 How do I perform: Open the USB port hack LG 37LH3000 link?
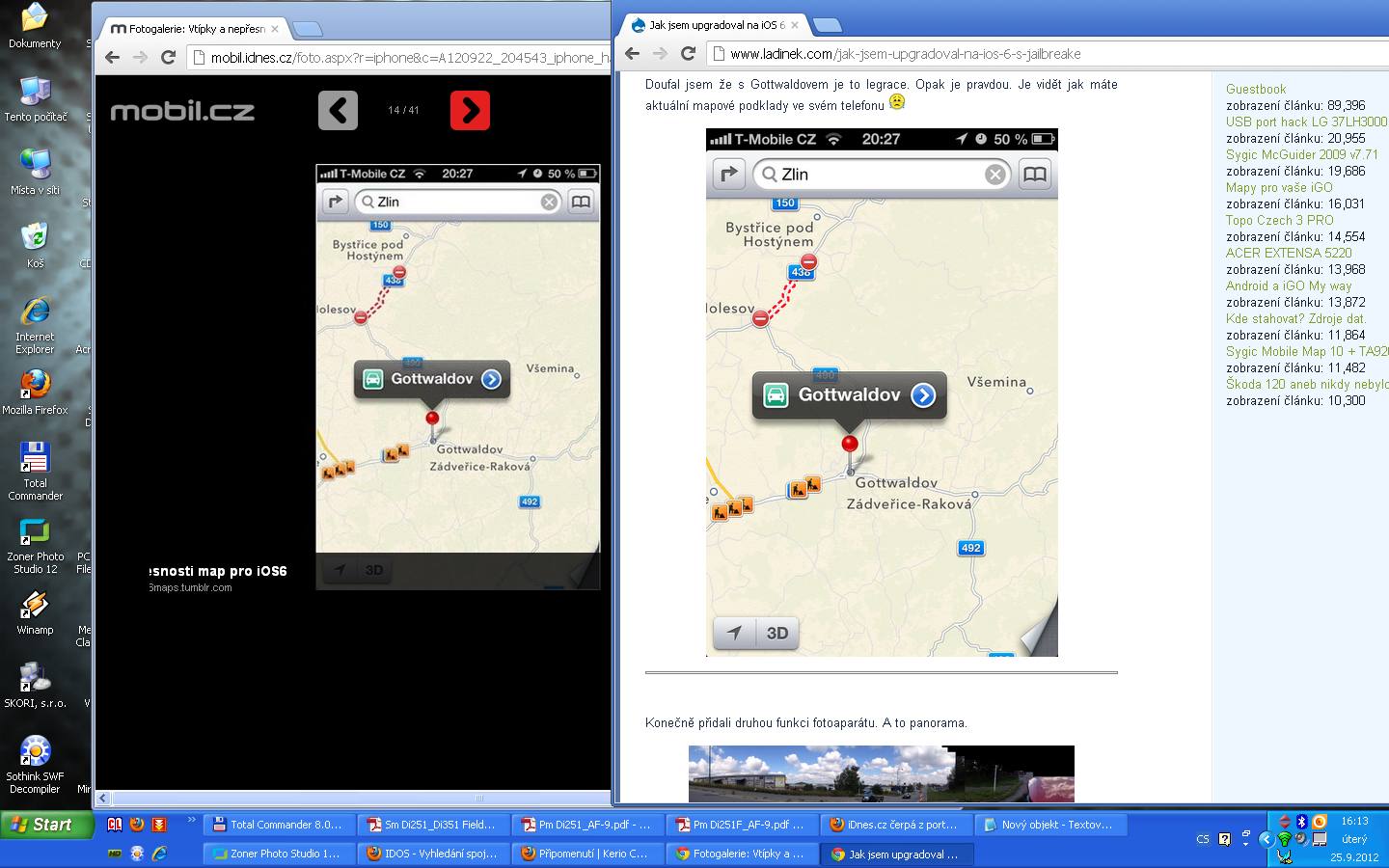point(1306,122)
